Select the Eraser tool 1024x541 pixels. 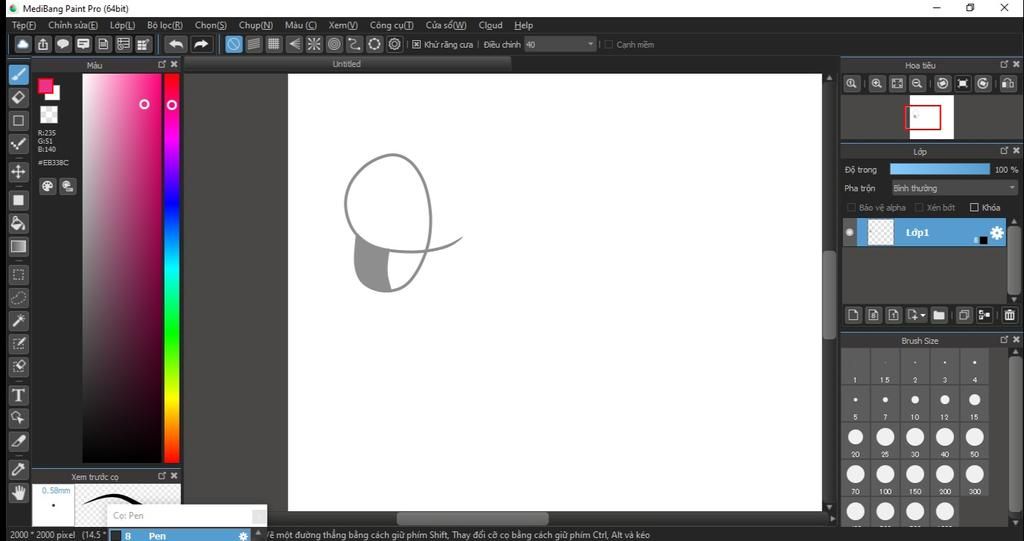[x=18, y=98]
